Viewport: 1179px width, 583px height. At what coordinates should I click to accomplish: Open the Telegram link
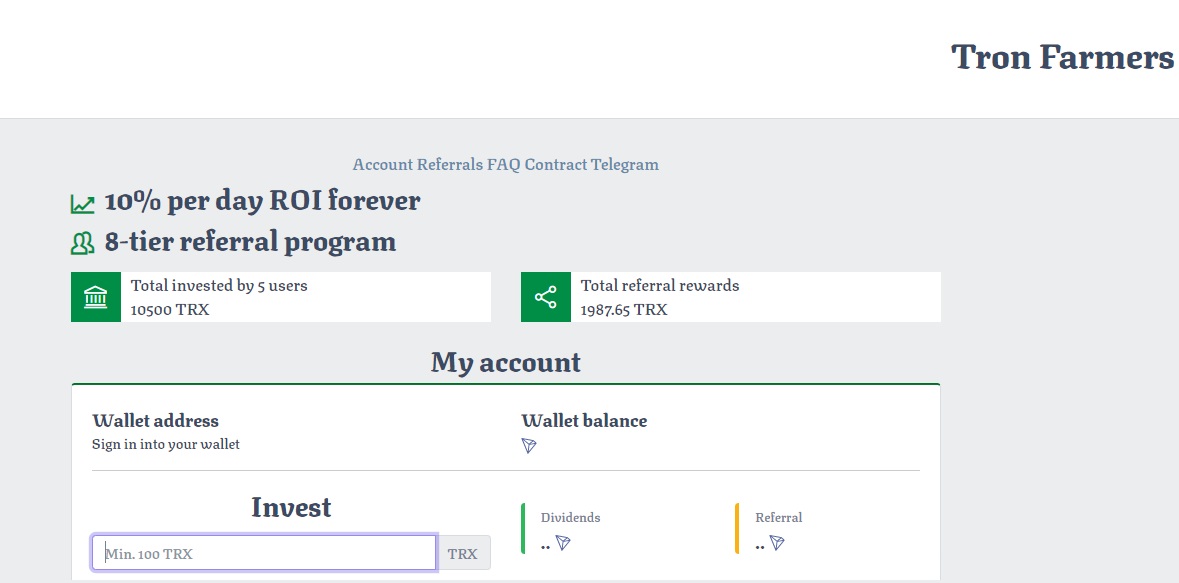[625, 164]
